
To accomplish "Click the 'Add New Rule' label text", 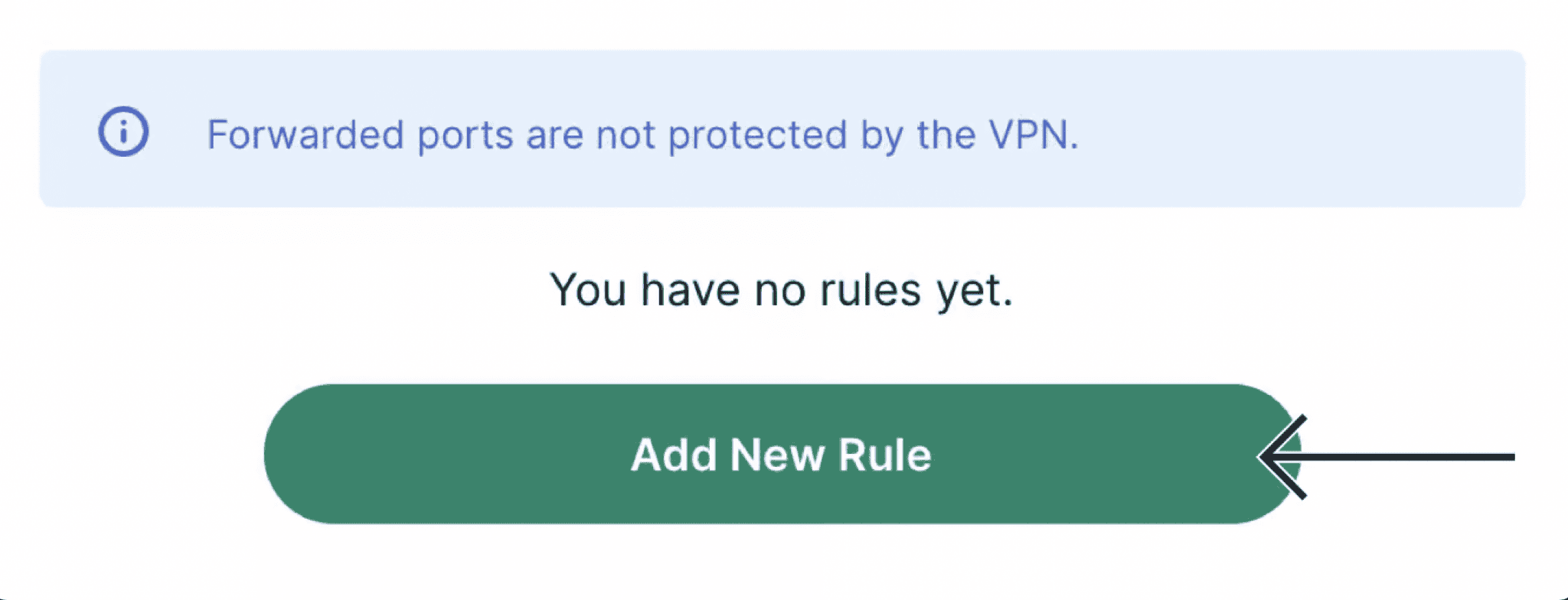I will tap(781, 455).
